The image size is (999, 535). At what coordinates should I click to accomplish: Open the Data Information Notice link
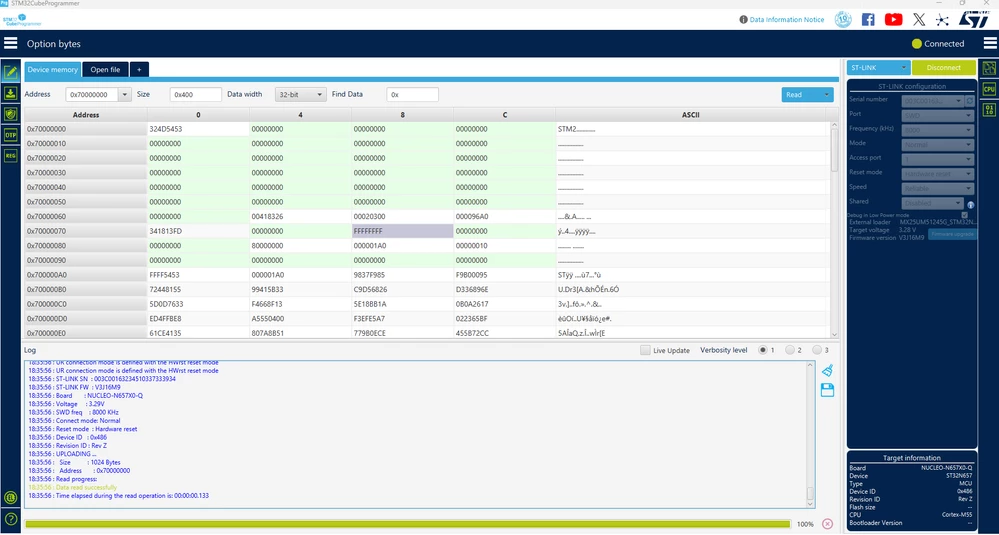786,20
